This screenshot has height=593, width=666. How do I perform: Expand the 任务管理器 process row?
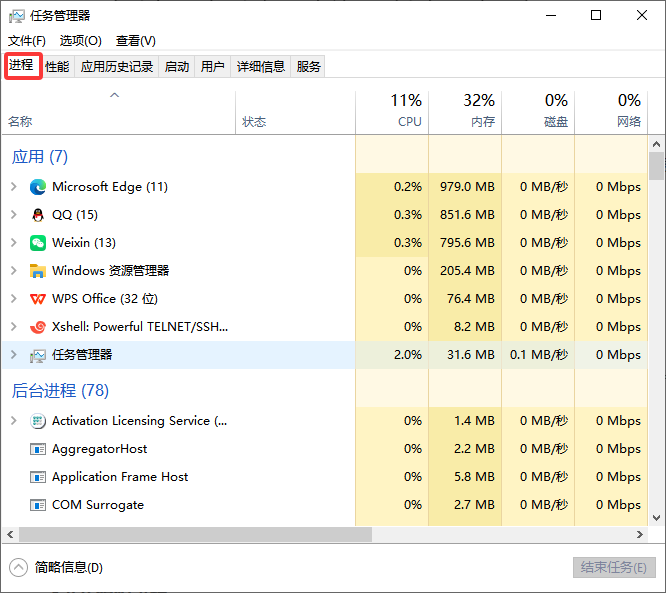[14, 355]
